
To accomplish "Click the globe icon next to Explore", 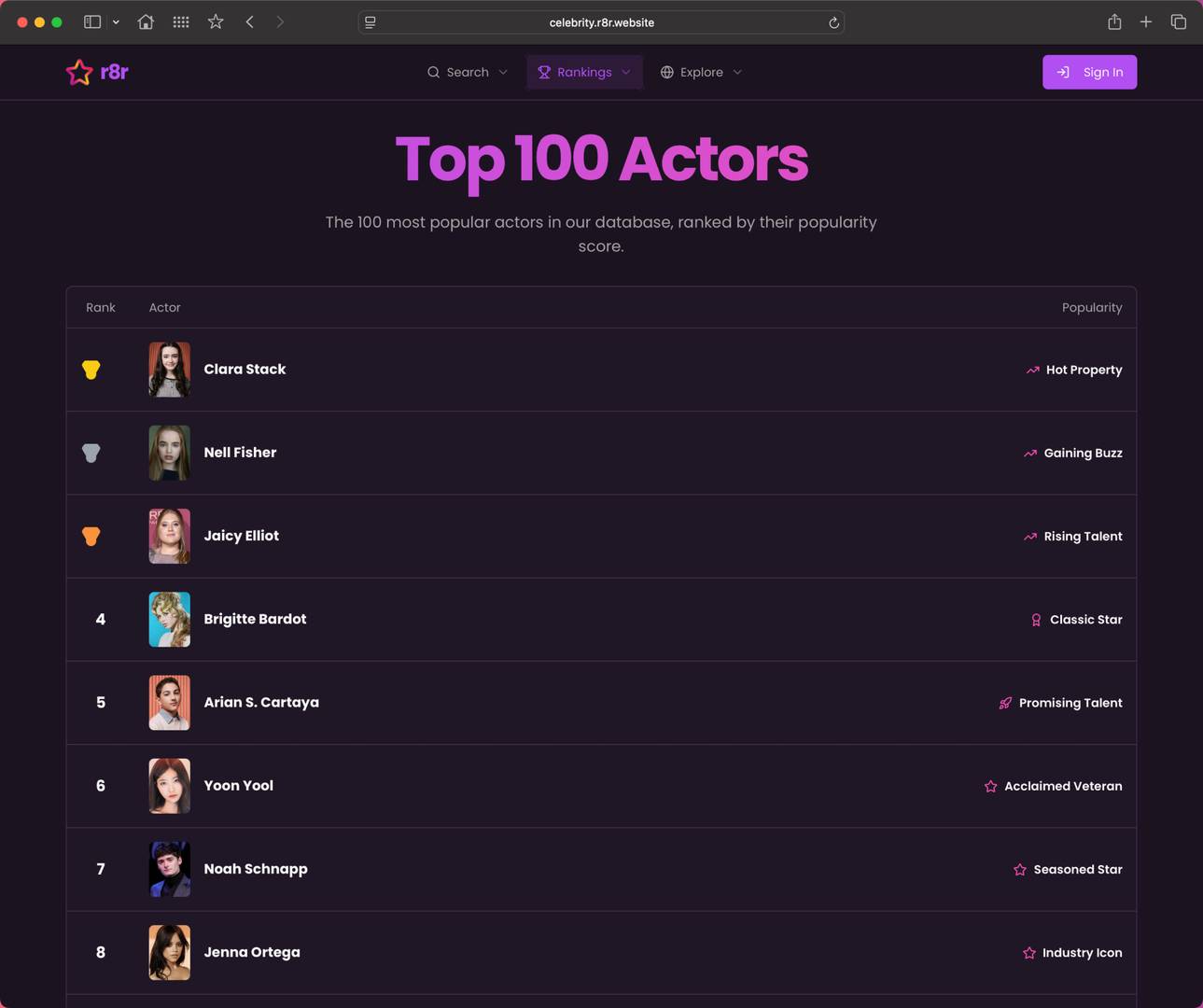I will pos(666,72).
